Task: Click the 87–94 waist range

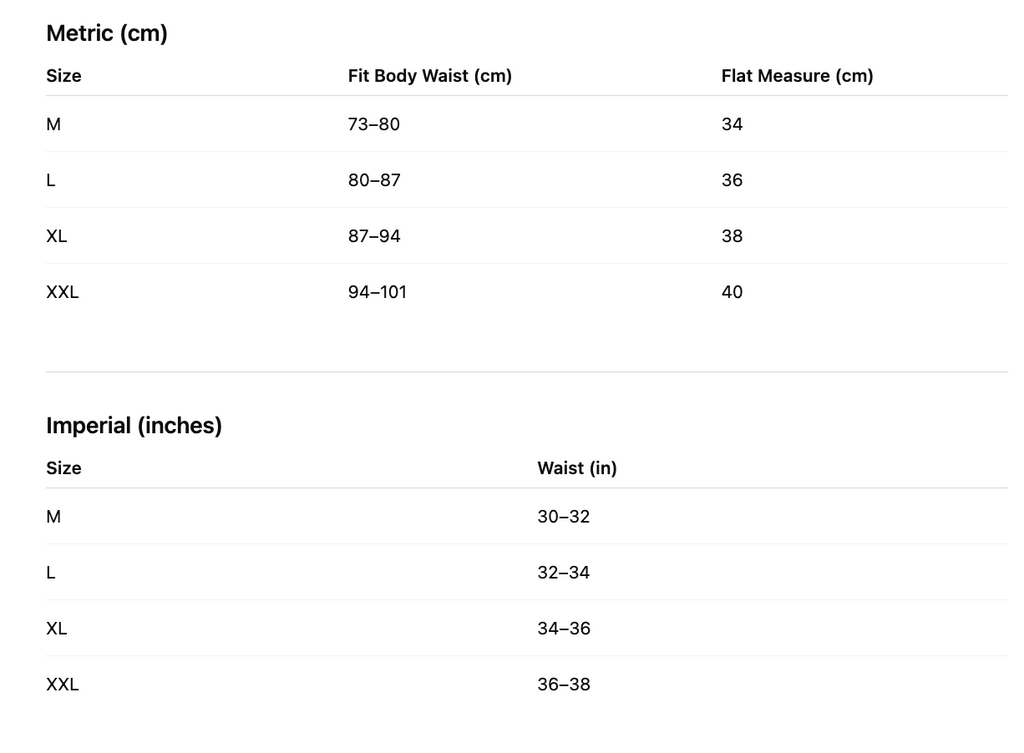Action: pos(374,236)
